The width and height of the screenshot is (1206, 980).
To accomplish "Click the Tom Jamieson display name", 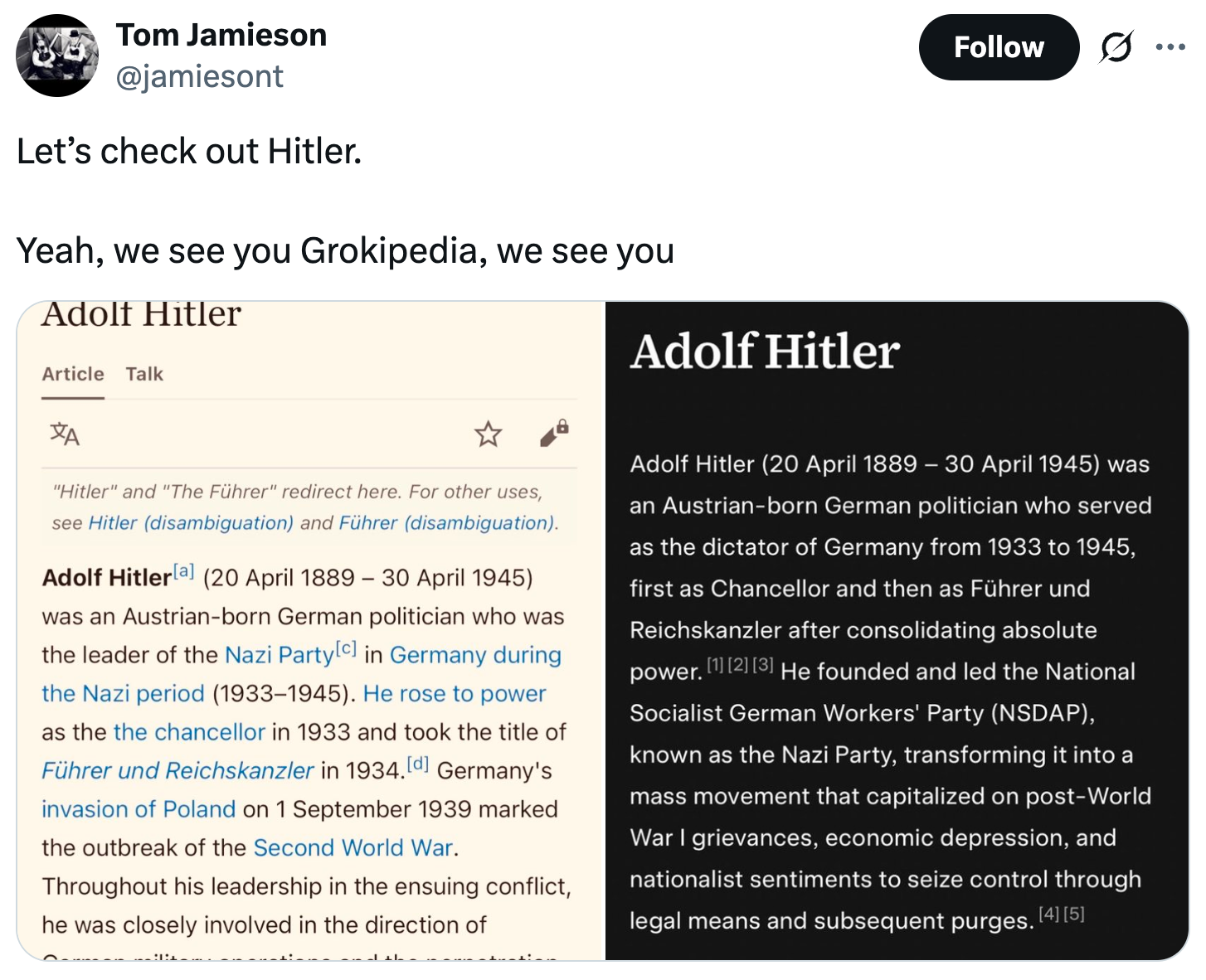I will (221, 35).
